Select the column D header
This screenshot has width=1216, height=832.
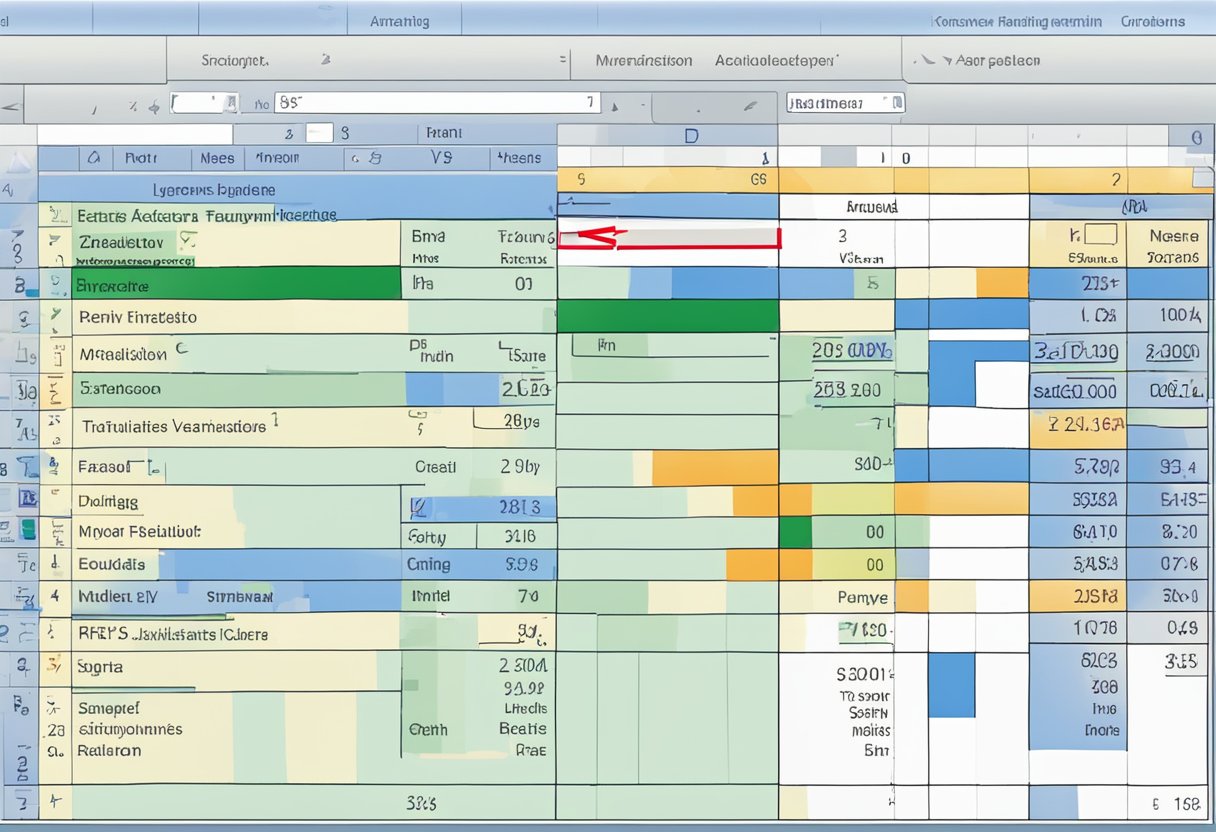click(x=690, y=136)
